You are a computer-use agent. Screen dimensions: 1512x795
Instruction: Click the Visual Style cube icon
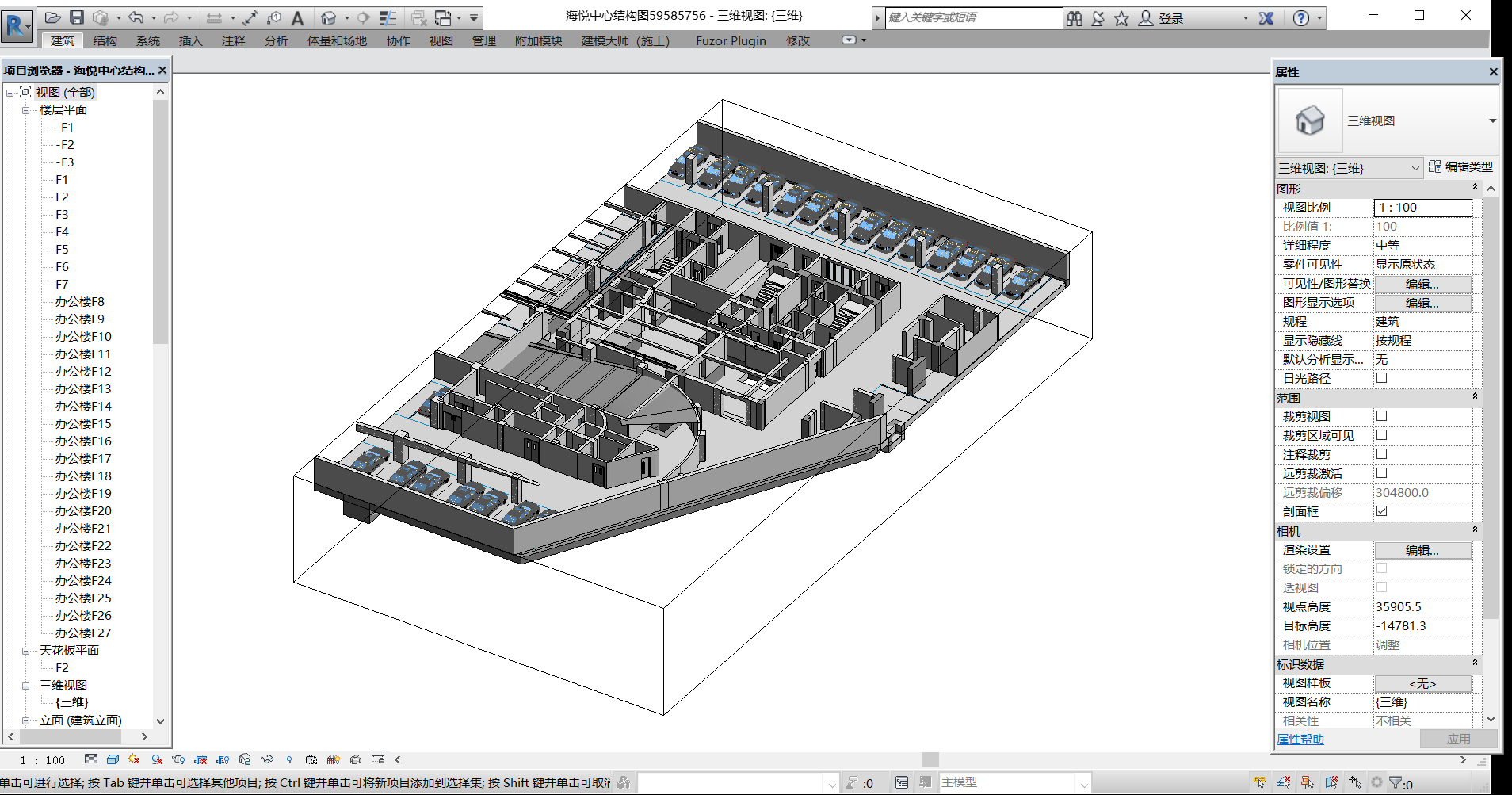(x=113, y=759)
